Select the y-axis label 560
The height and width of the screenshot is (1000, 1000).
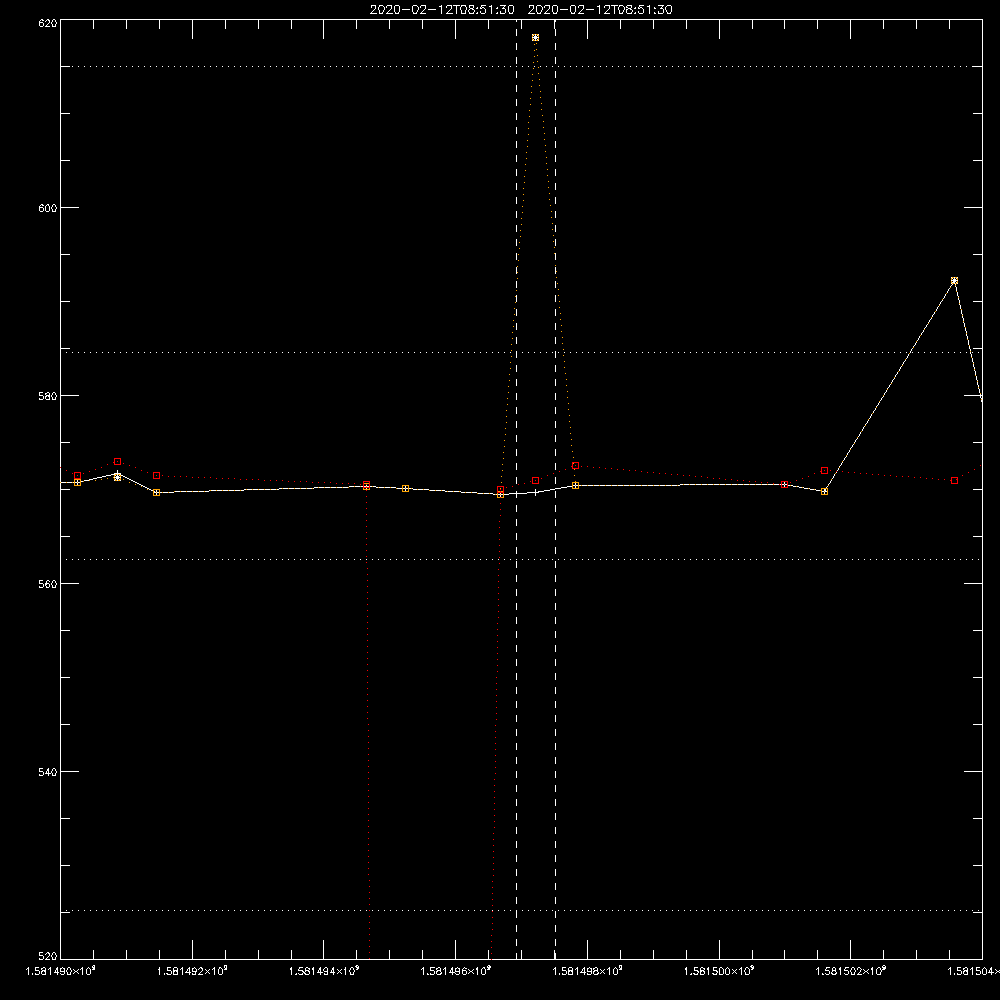tap(48, 584)
